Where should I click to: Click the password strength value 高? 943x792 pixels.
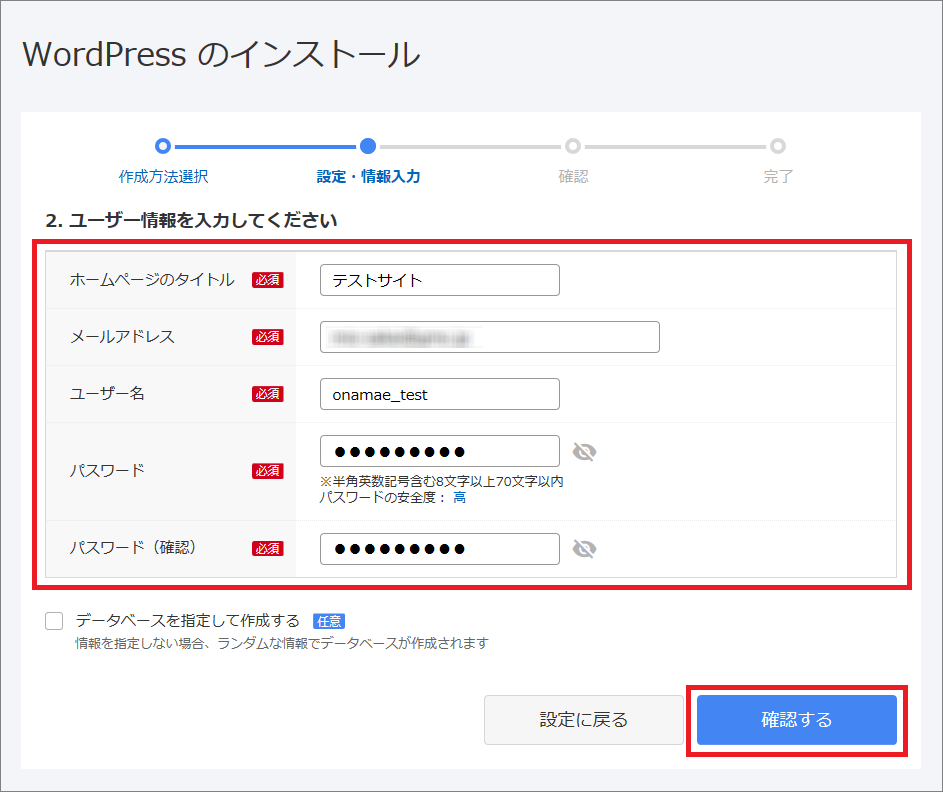point(459,497)
